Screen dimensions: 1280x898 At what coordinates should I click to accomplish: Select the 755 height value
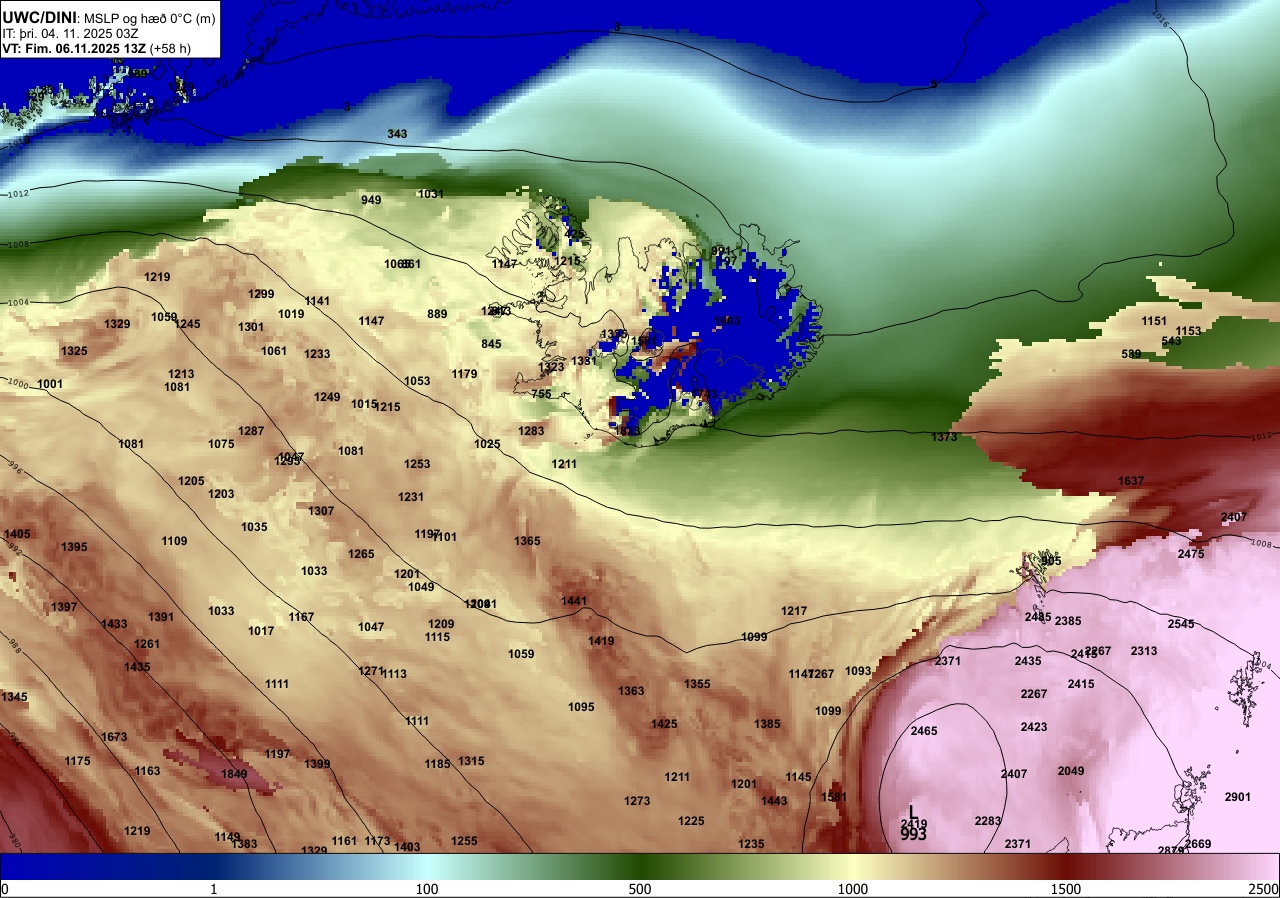(x=541, y=394)
